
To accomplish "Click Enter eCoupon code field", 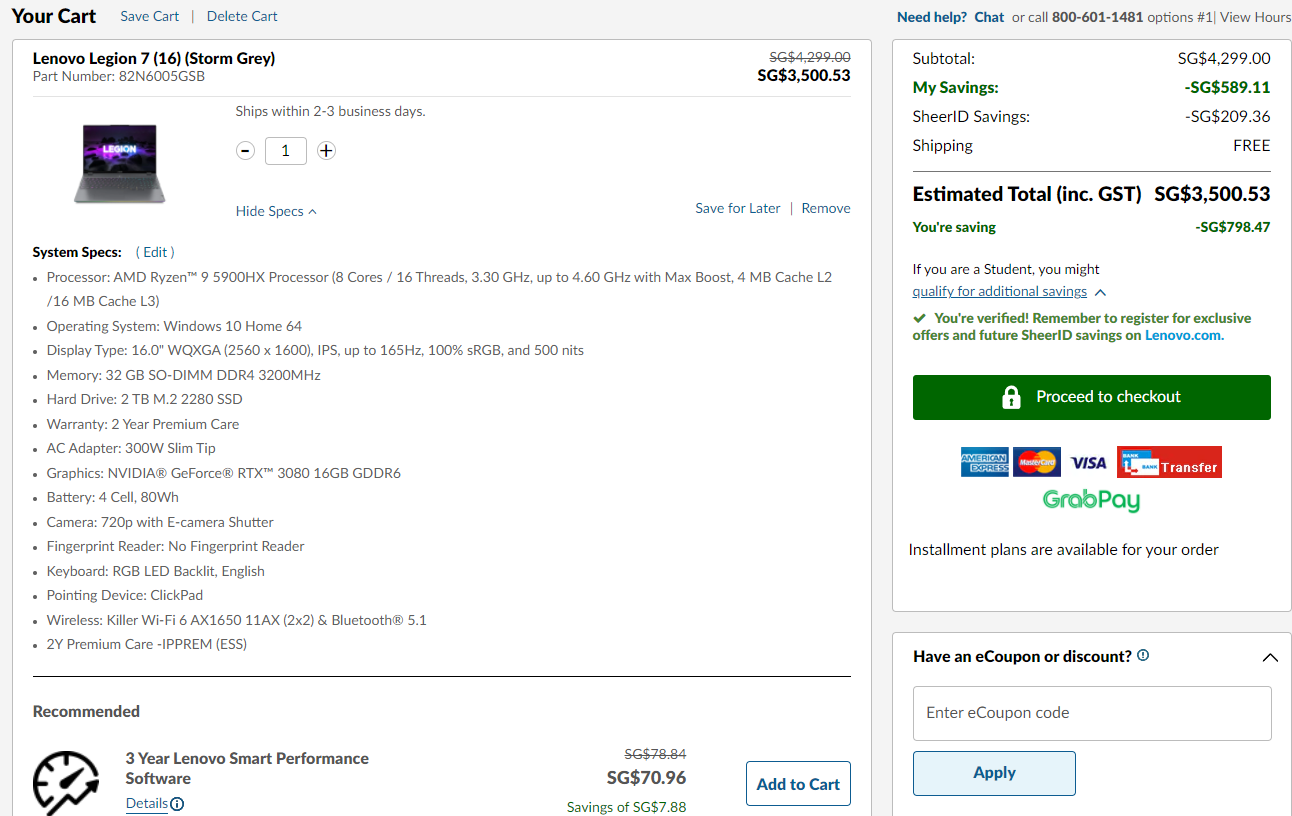I will pyautogui.click(x=1092, y=713).
